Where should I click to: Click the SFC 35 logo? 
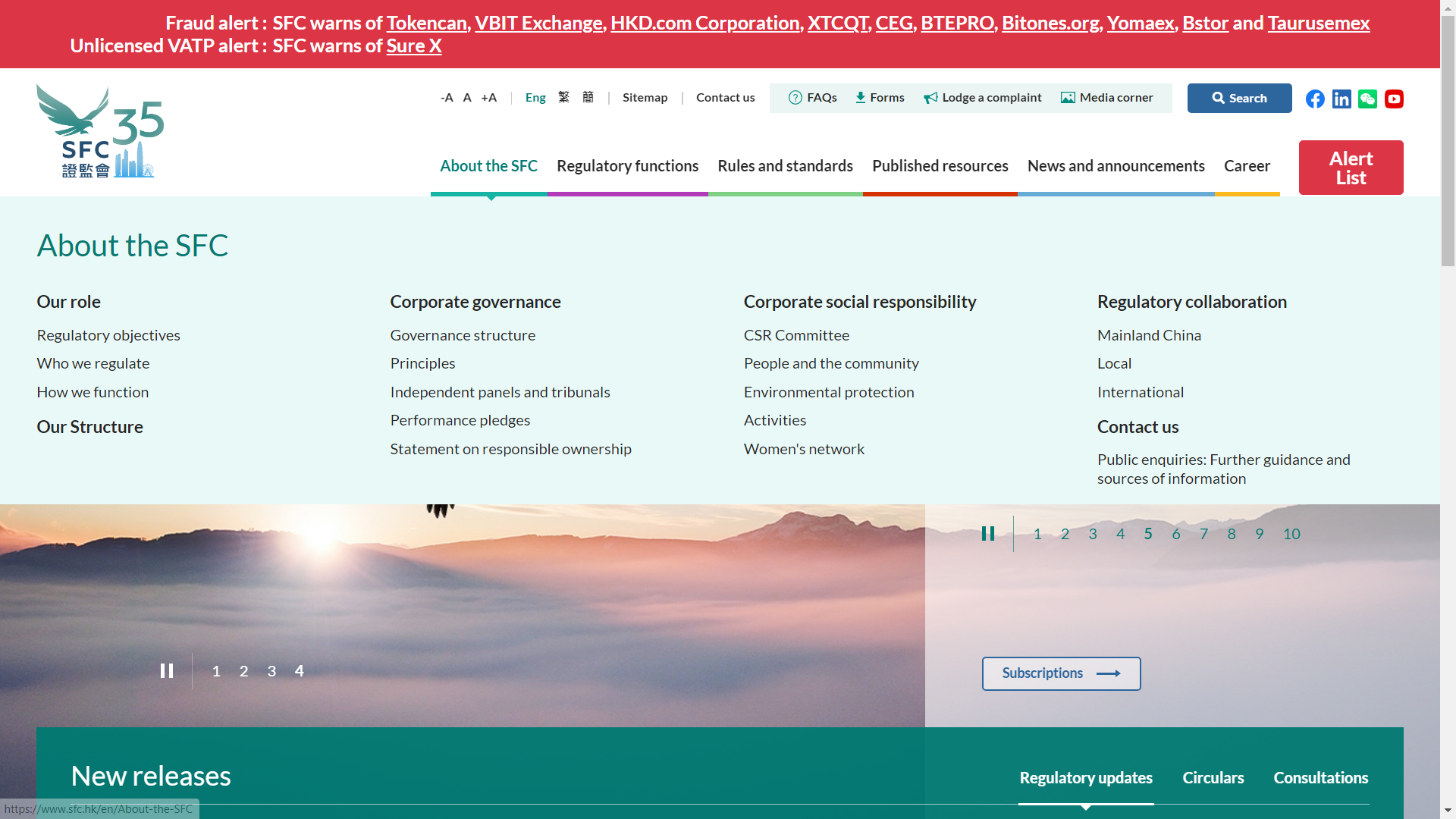tap(100, 131)
